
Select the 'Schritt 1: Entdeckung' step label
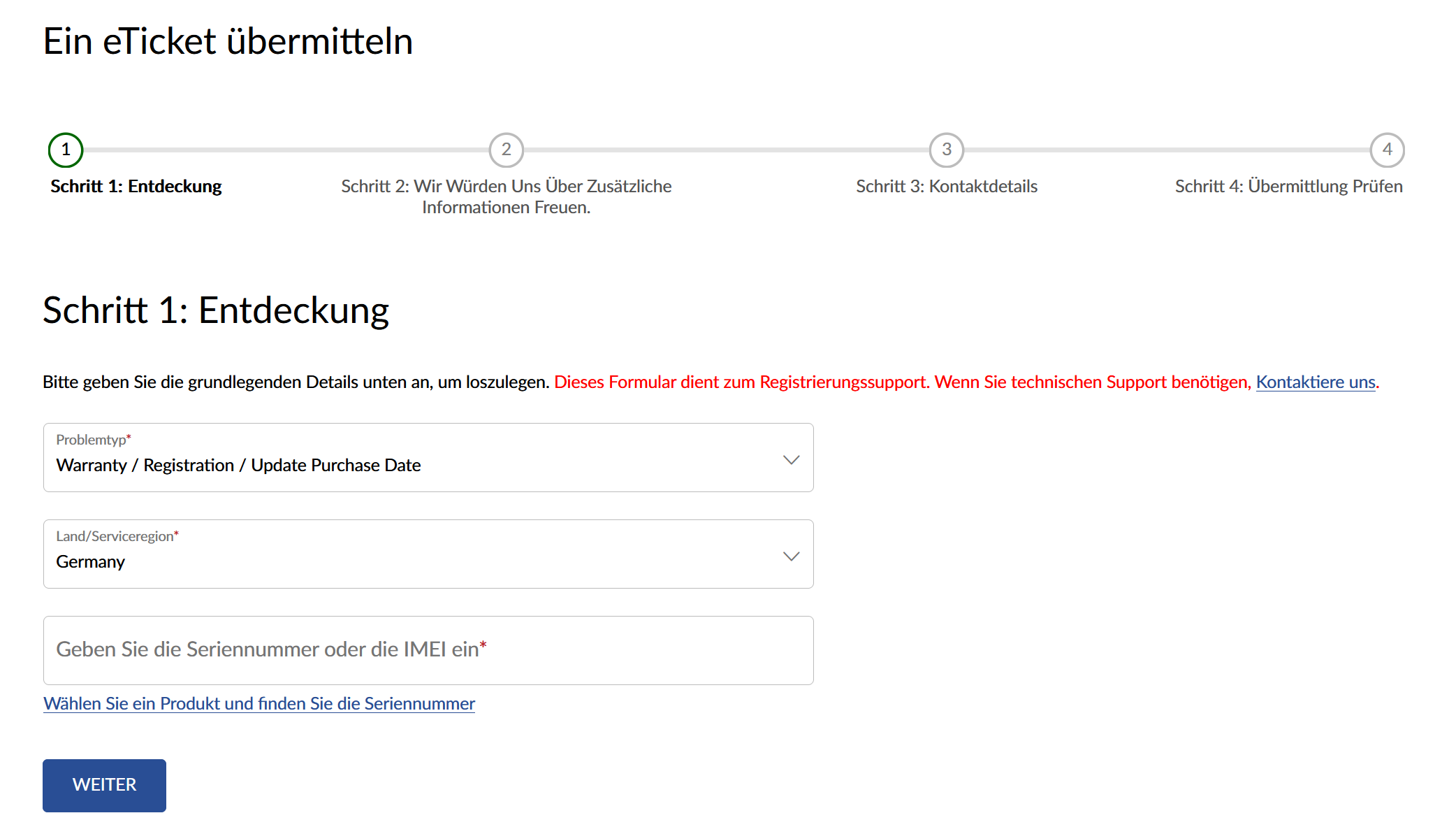pyautogui.click(x=136, y=187)
